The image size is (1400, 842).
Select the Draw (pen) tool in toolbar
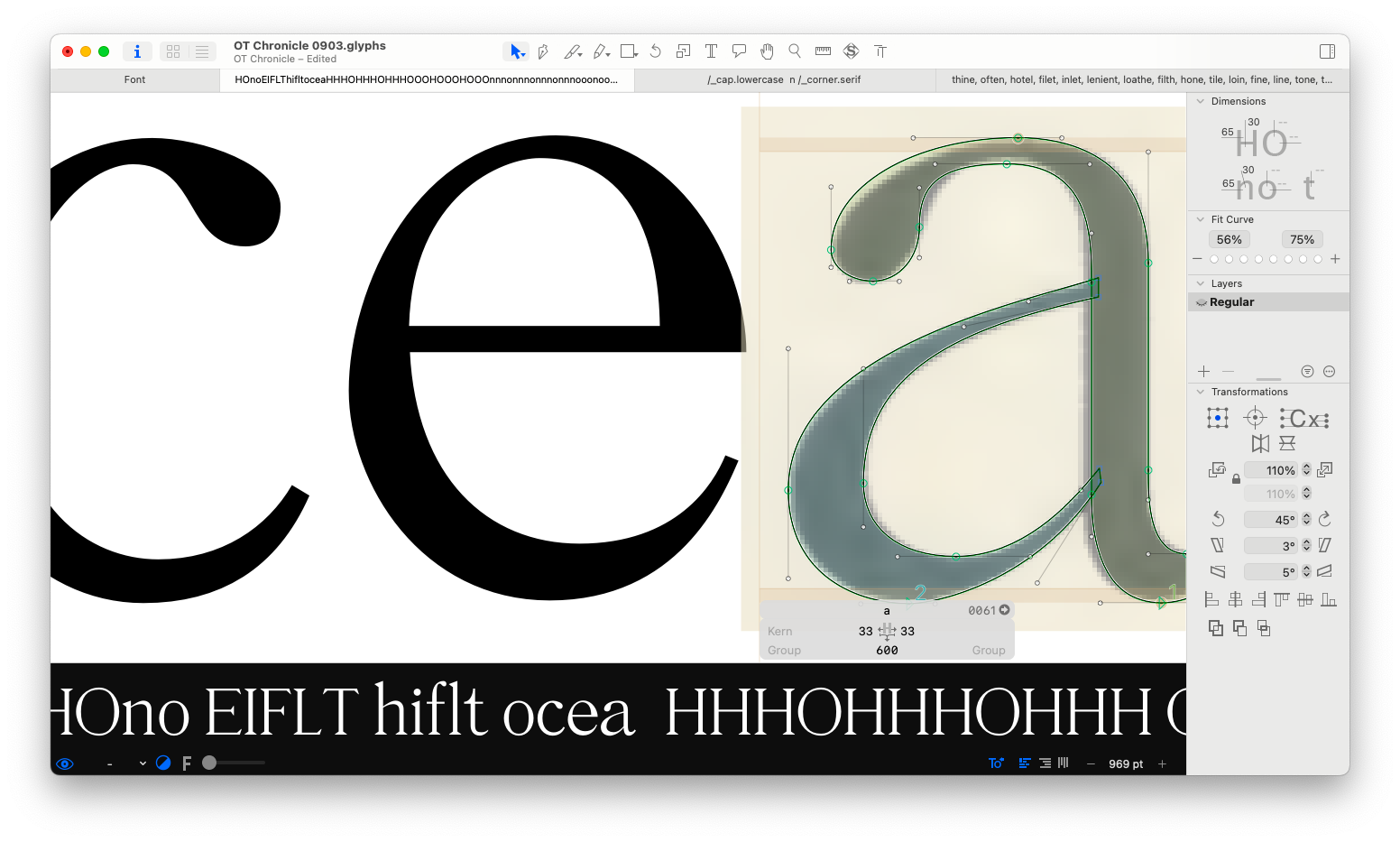pos(543,51)
